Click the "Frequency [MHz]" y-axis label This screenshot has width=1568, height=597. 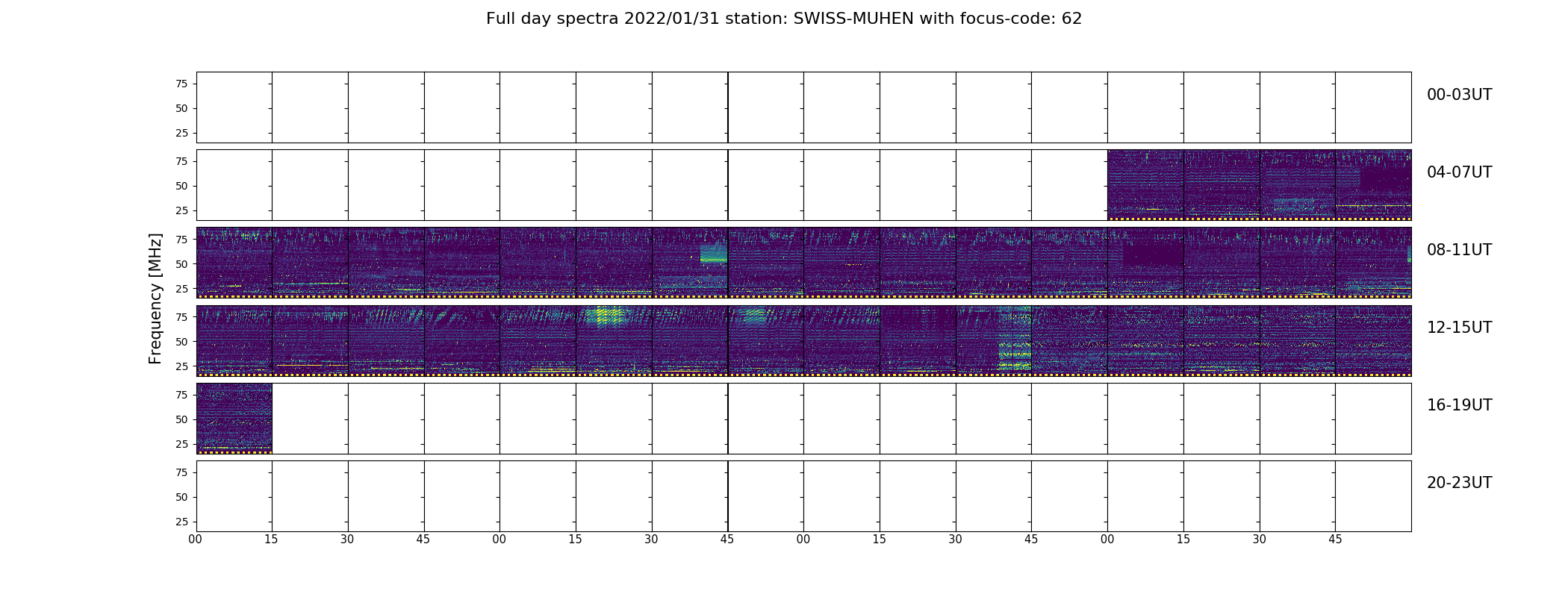coord(155,298)
